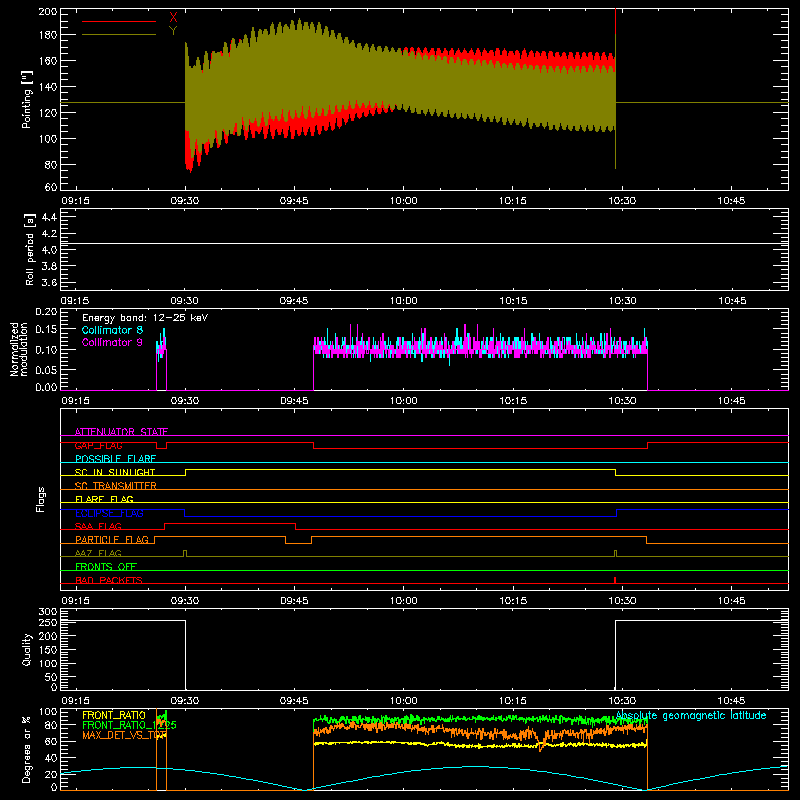Click the 10:00 tick label under the Flags plot

[404, 601]
